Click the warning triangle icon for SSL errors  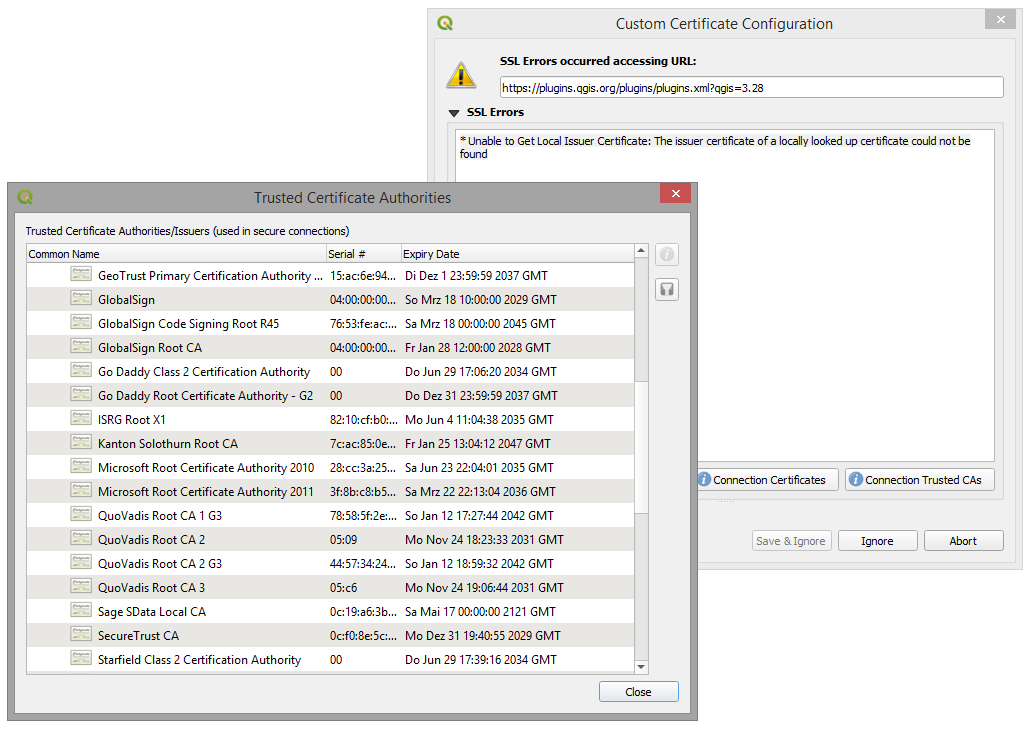pos(461,73)
